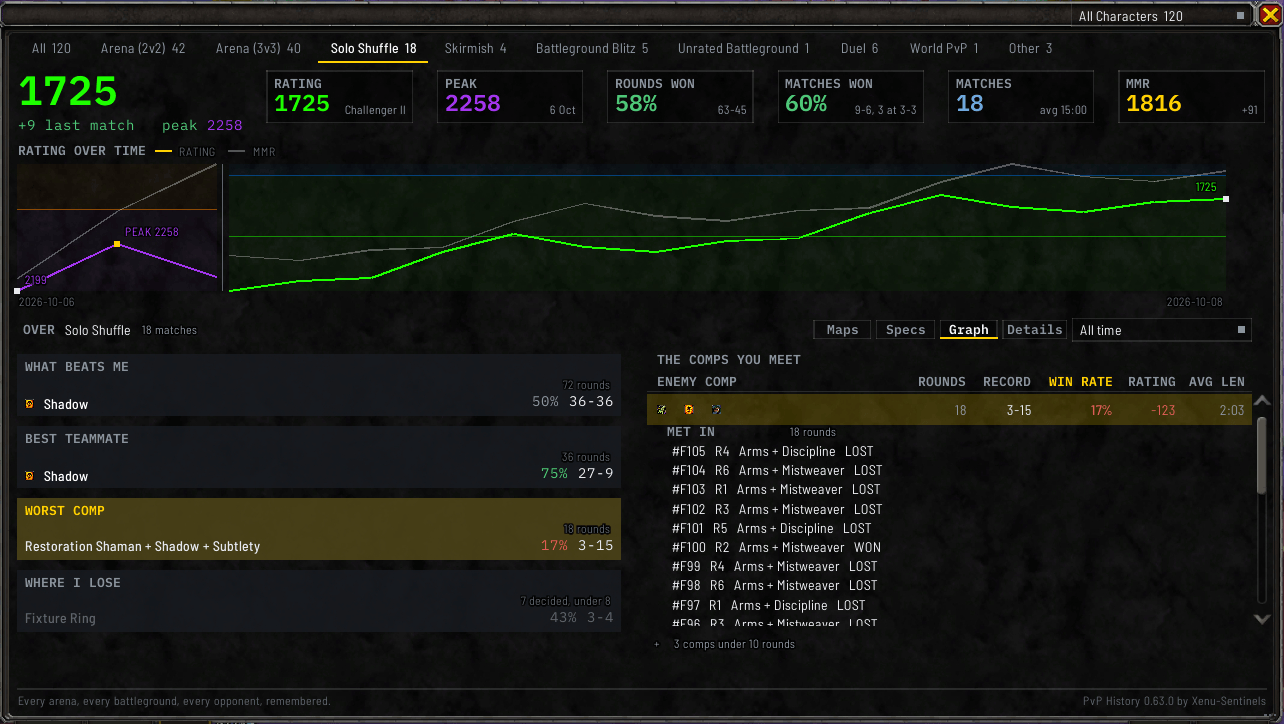The image size is (1284, 724).
Task: Click the 1725 endpoint marker on rating graph
Action: tap(1226, 199)
